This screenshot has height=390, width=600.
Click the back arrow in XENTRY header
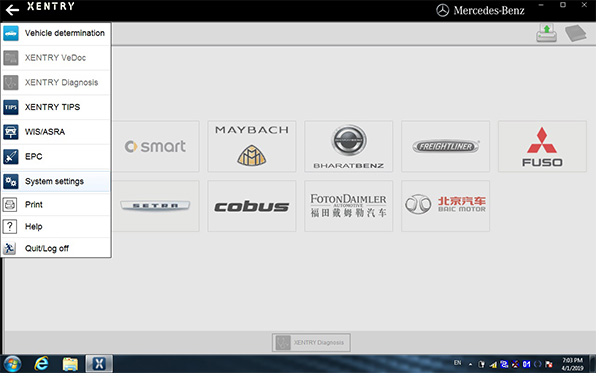tap(12, 10)
